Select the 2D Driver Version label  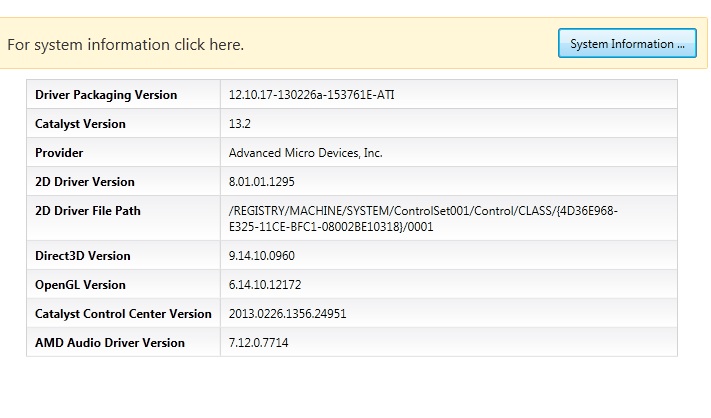pyautogui.click(x=85, y=182)
